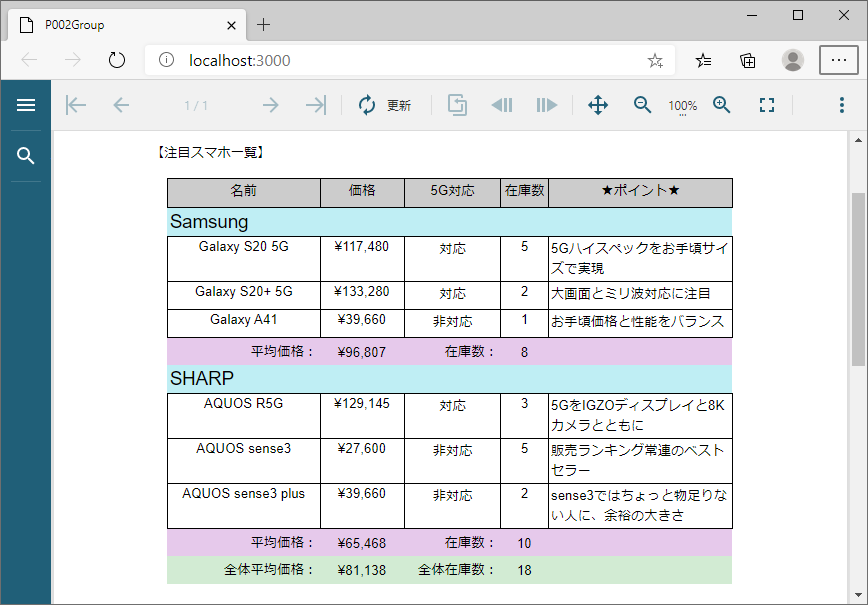Click the price ¥27,600

(362, 448)
